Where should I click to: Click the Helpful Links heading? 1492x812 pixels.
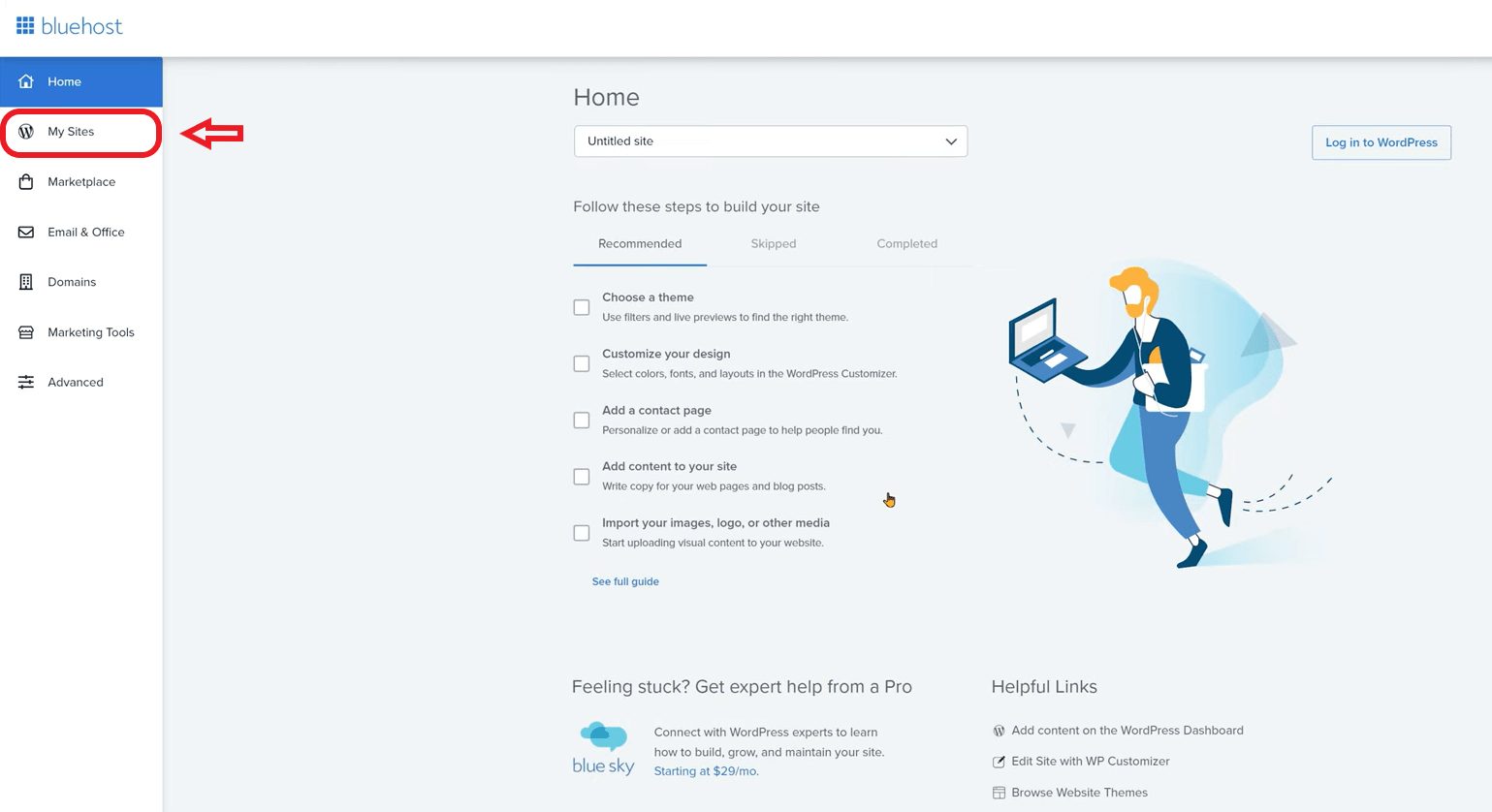[1044, 687]
